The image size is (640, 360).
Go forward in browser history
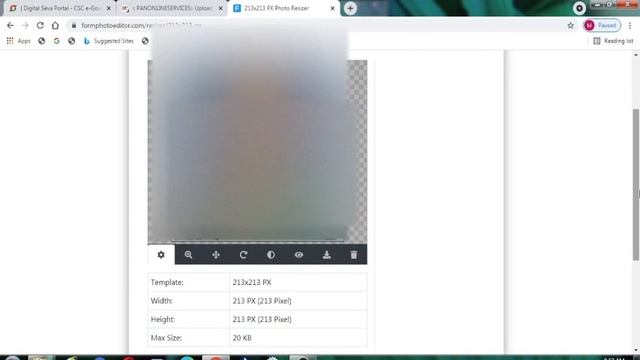point(25,25)
